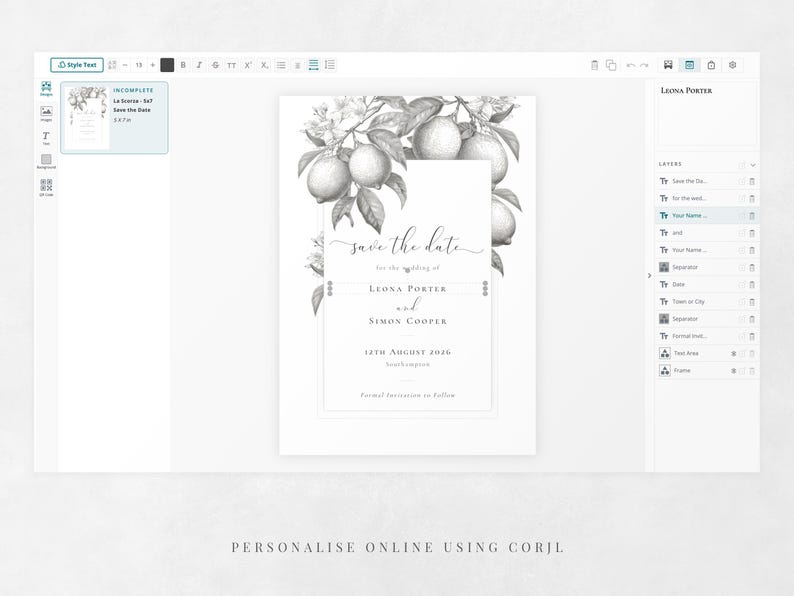Click the save icon in the top toolbar

click(668, 65)
